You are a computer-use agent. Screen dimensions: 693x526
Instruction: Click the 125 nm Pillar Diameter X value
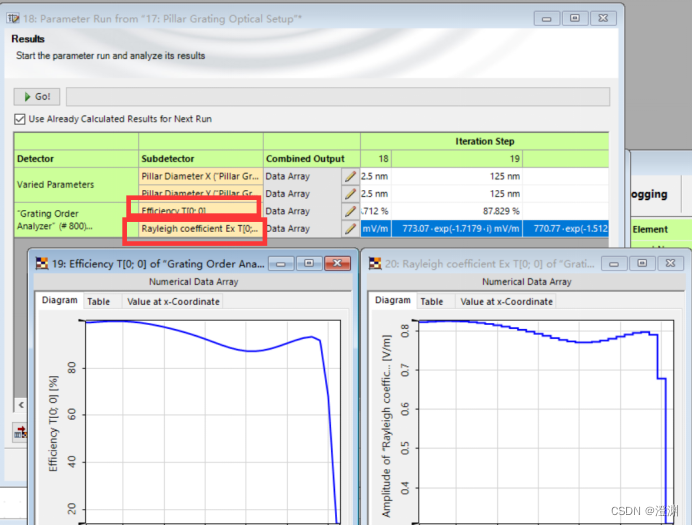[x=457, y=176]
